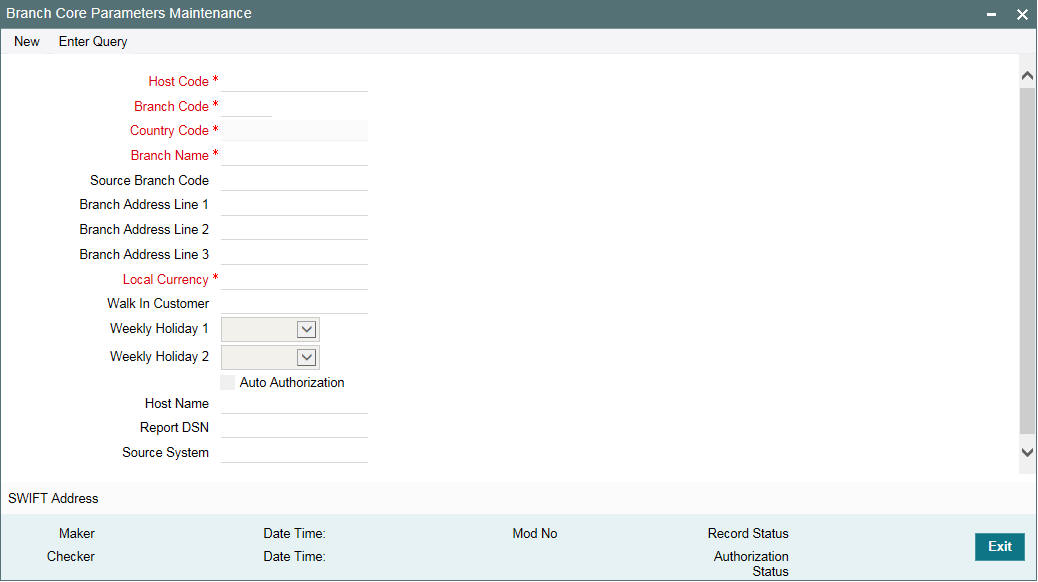Viewport: 1038px width, 582px height.
Task: Click the scroll up arrow
Action: (x=1027, y=76)
